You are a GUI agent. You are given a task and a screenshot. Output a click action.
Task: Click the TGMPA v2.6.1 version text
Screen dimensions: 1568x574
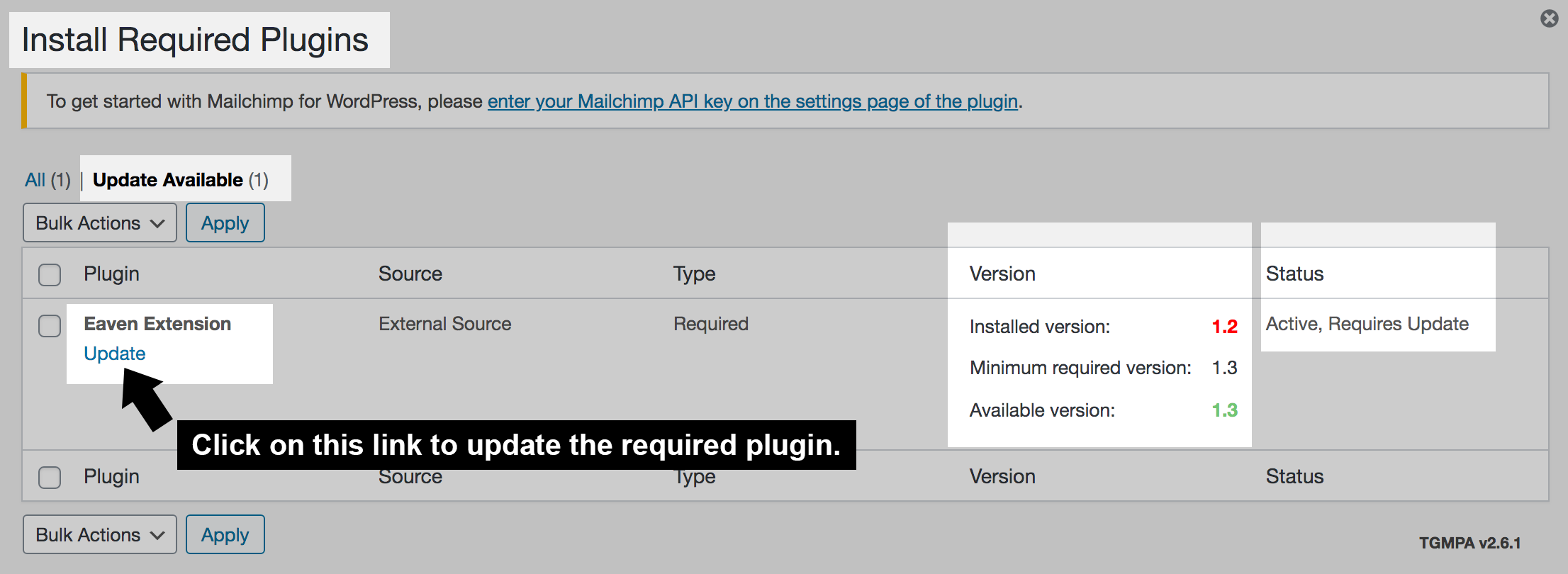pos(1469,543)
